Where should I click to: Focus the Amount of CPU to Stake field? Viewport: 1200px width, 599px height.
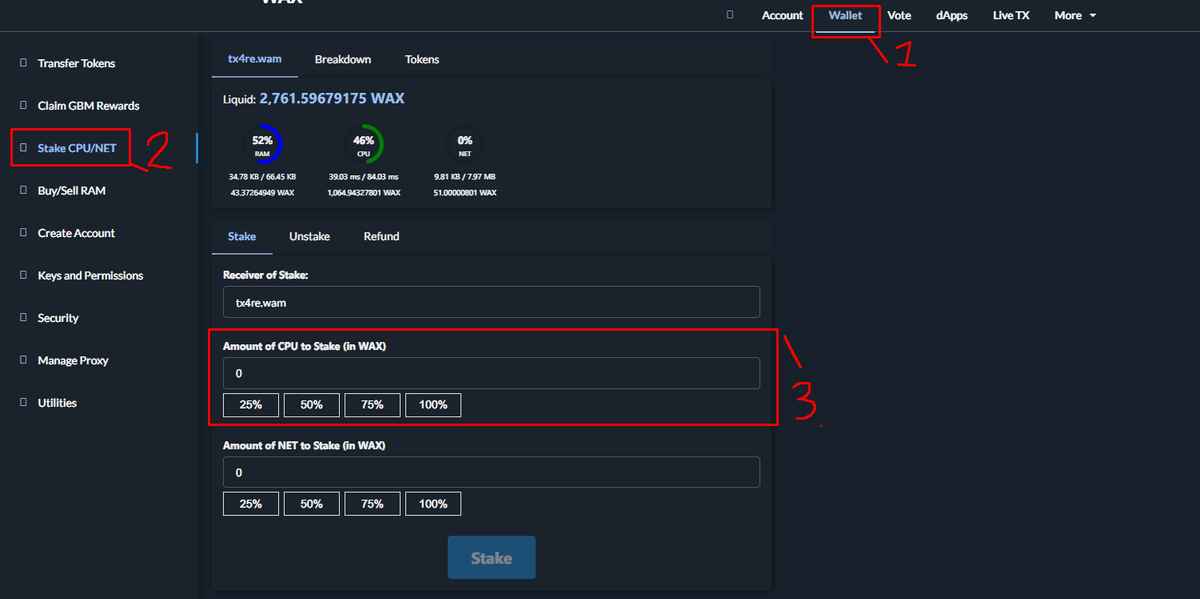pos(491,373)
